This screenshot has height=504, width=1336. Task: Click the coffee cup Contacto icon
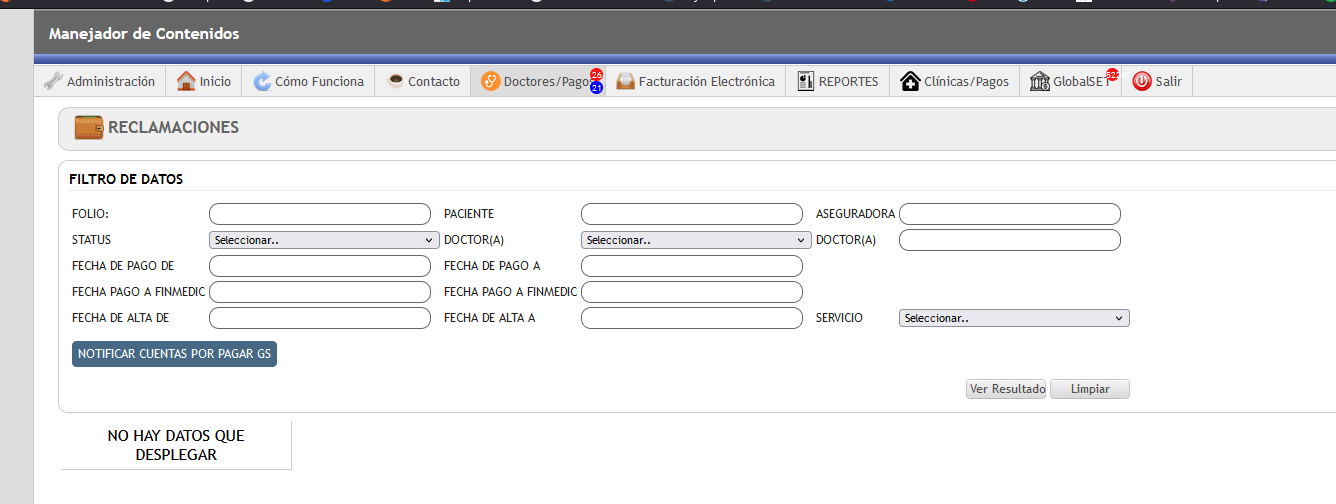click(x=396, y=82)
